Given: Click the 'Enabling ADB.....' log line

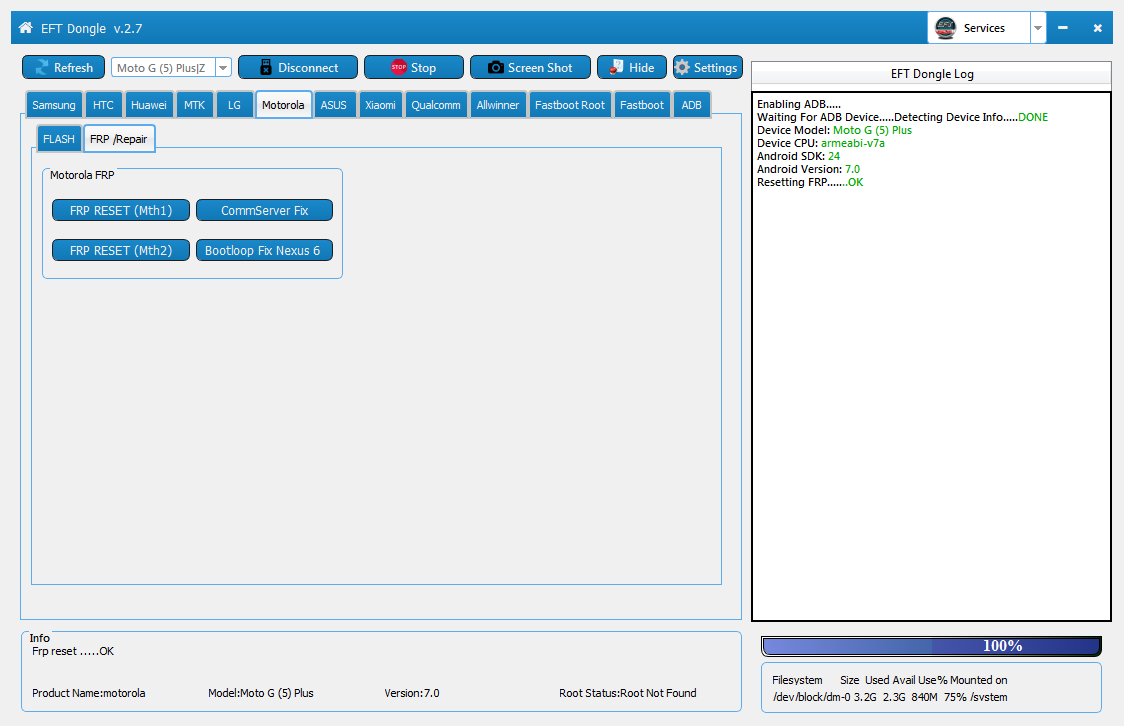Looking at the screenshot, I should (x=799, y=104).
